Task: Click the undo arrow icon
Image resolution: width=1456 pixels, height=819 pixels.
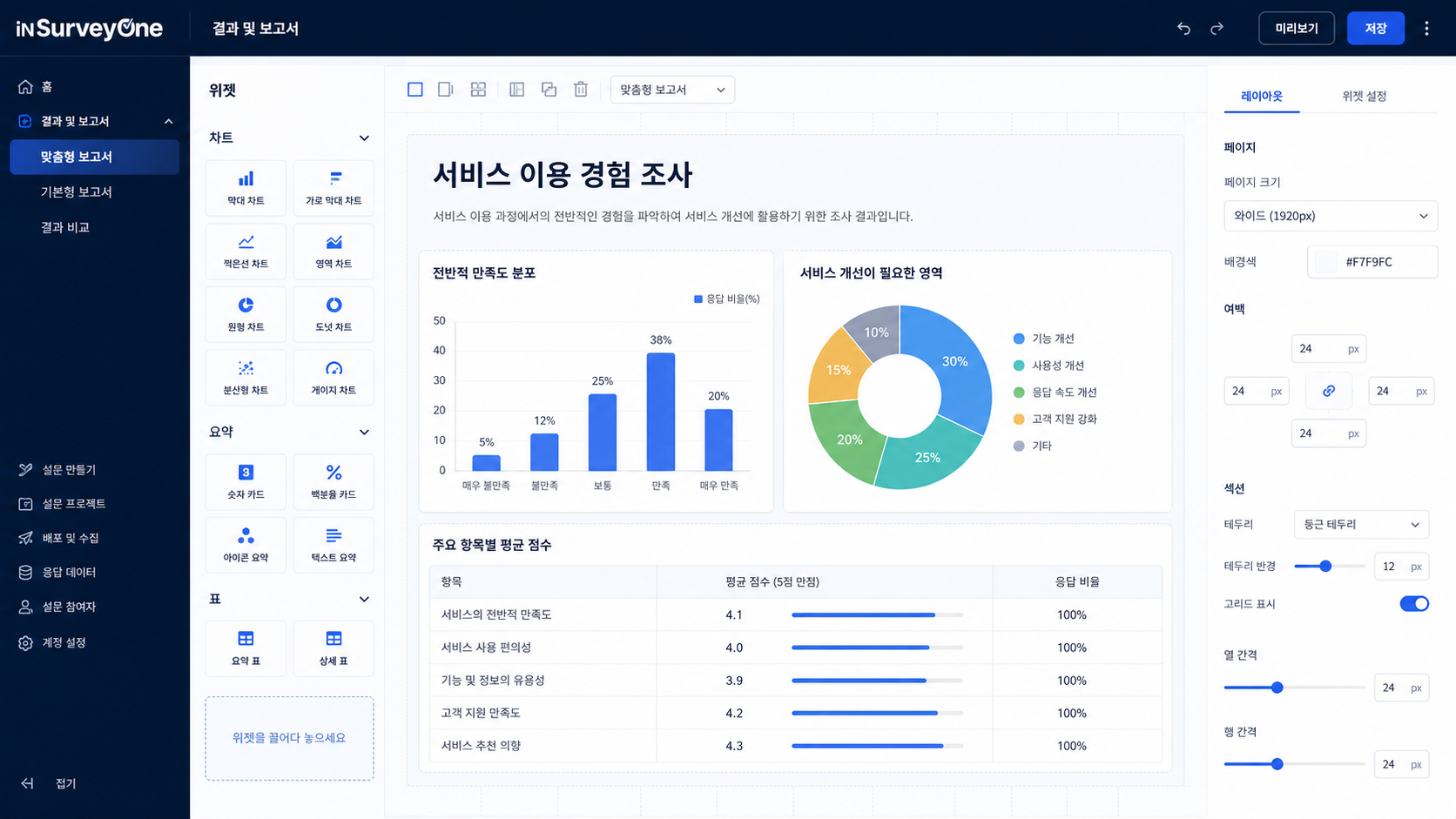Action: (1183, 29)
